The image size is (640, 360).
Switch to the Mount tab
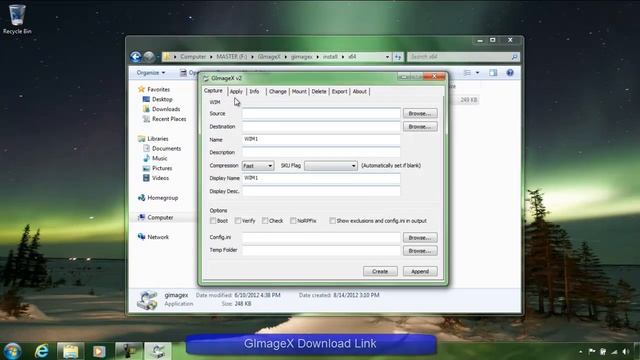(299, 91)
